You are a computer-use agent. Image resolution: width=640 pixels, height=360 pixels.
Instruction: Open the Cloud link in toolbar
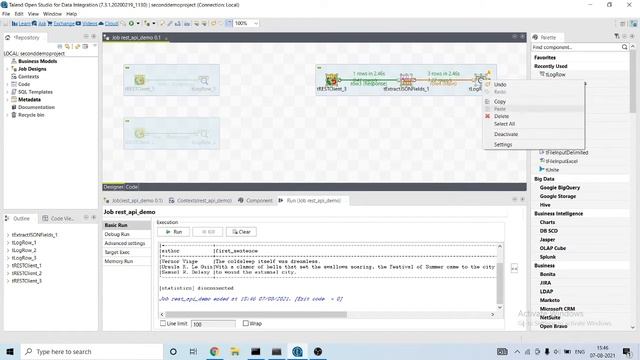coord(109,24)
